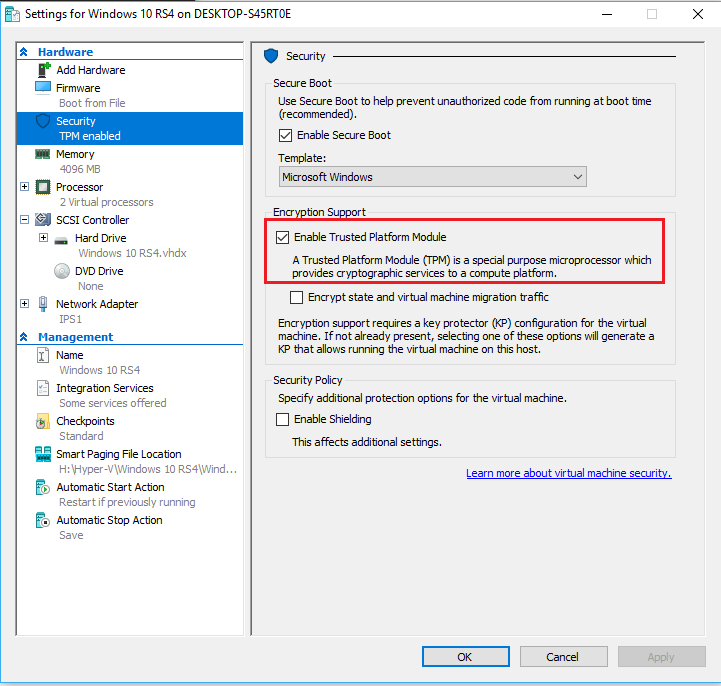Image resolution: width=721 pixels, height=686 pixels.
Task: Click the Smart Paging File Location icon
Action: (x=43, y=454)
